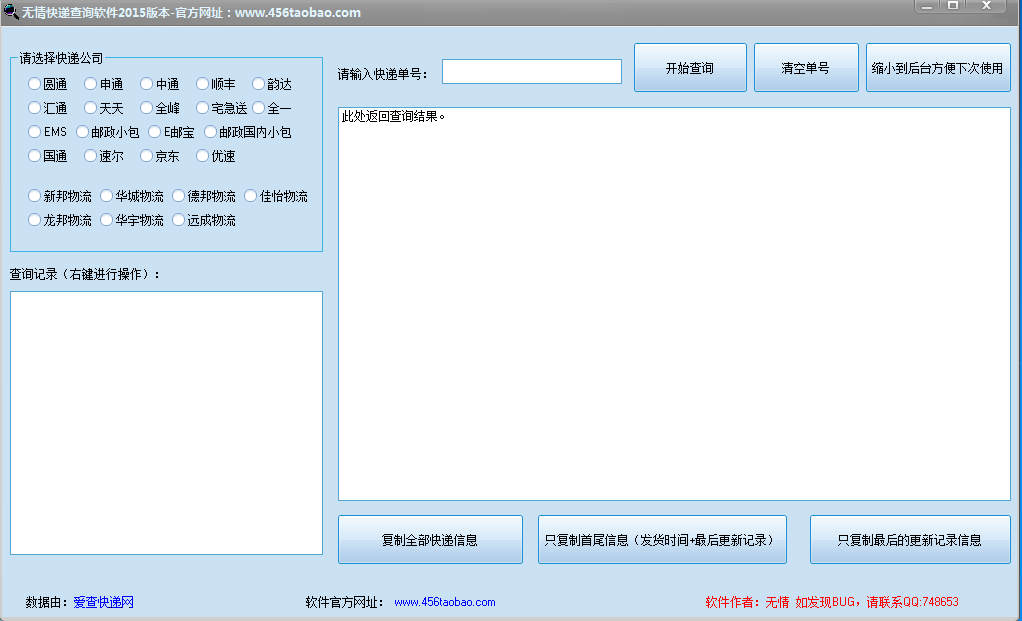1022x621 pixels.
Task: Click 只复制最后的更新记录信息 button
Action: (x=909, y=538)
